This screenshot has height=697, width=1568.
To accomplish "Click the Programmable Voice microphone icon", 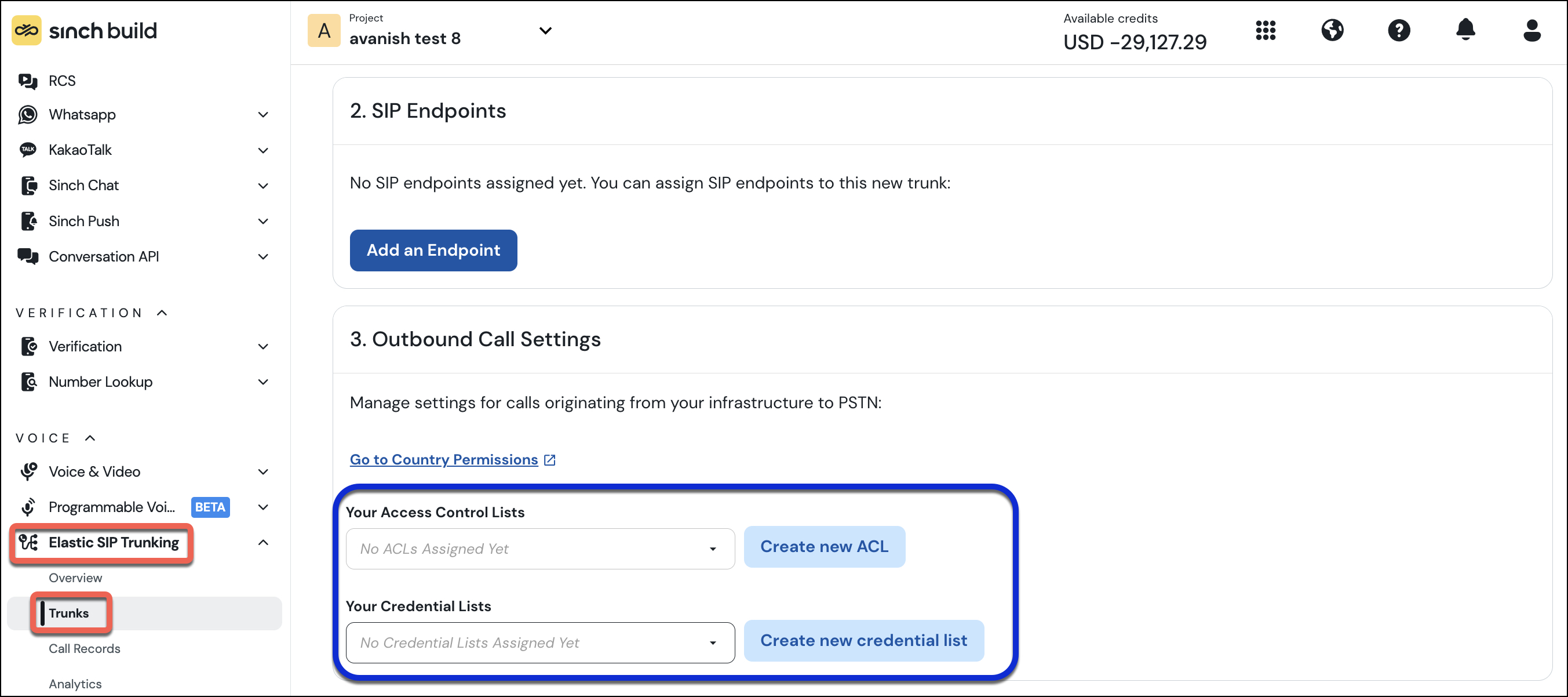I will pyautogui.click(x=28, y=507).
